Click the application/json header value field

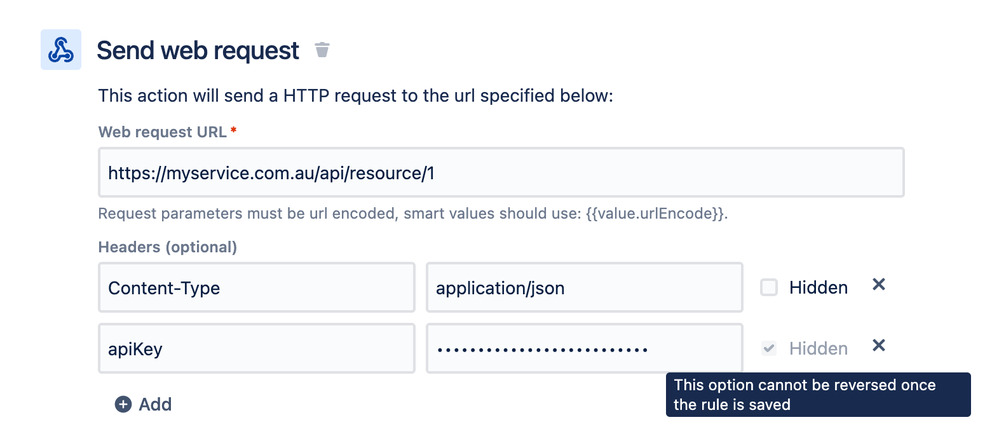point(584,287)
